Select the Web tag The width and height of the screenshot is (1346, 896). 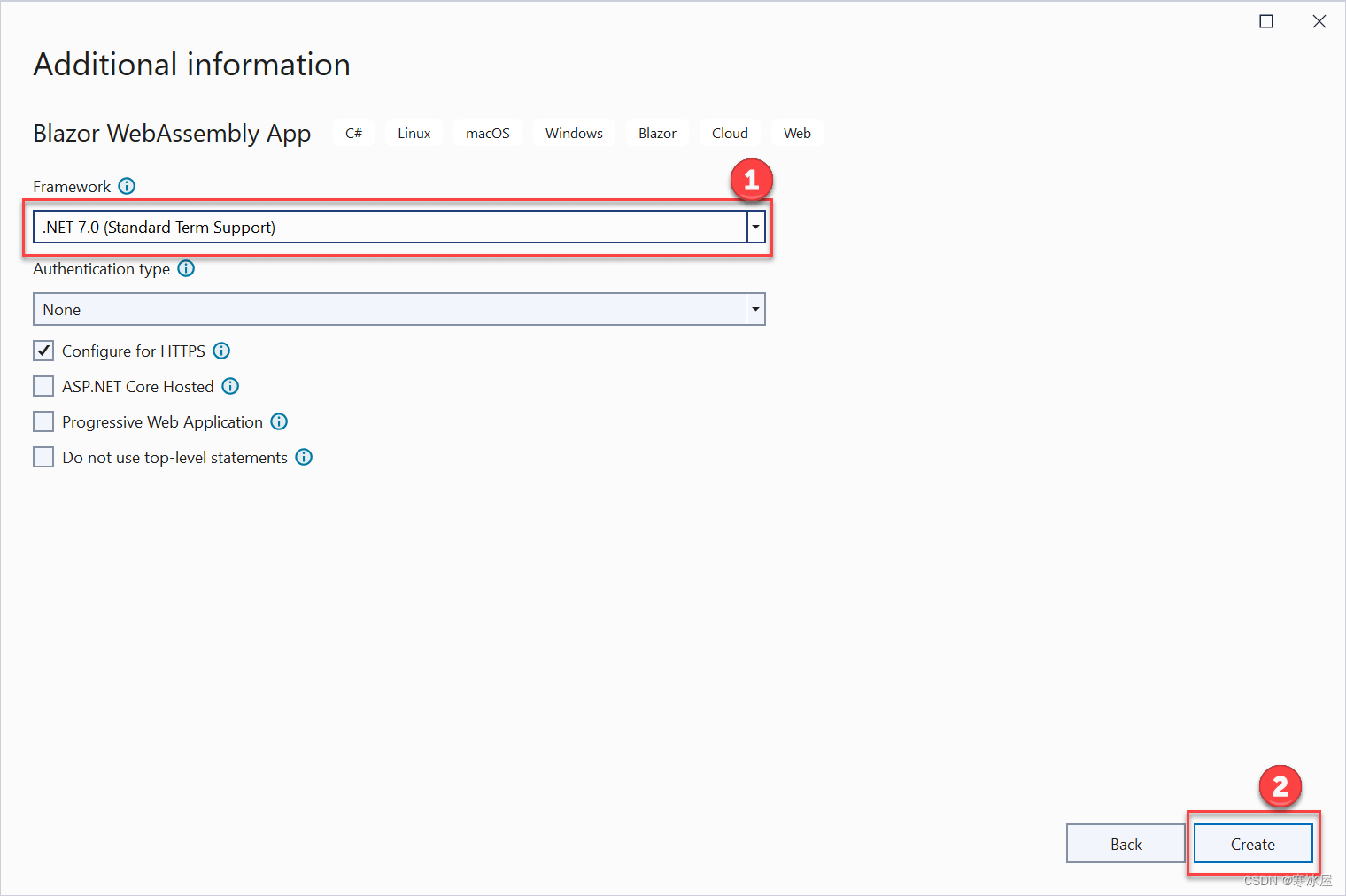(796, 133)
